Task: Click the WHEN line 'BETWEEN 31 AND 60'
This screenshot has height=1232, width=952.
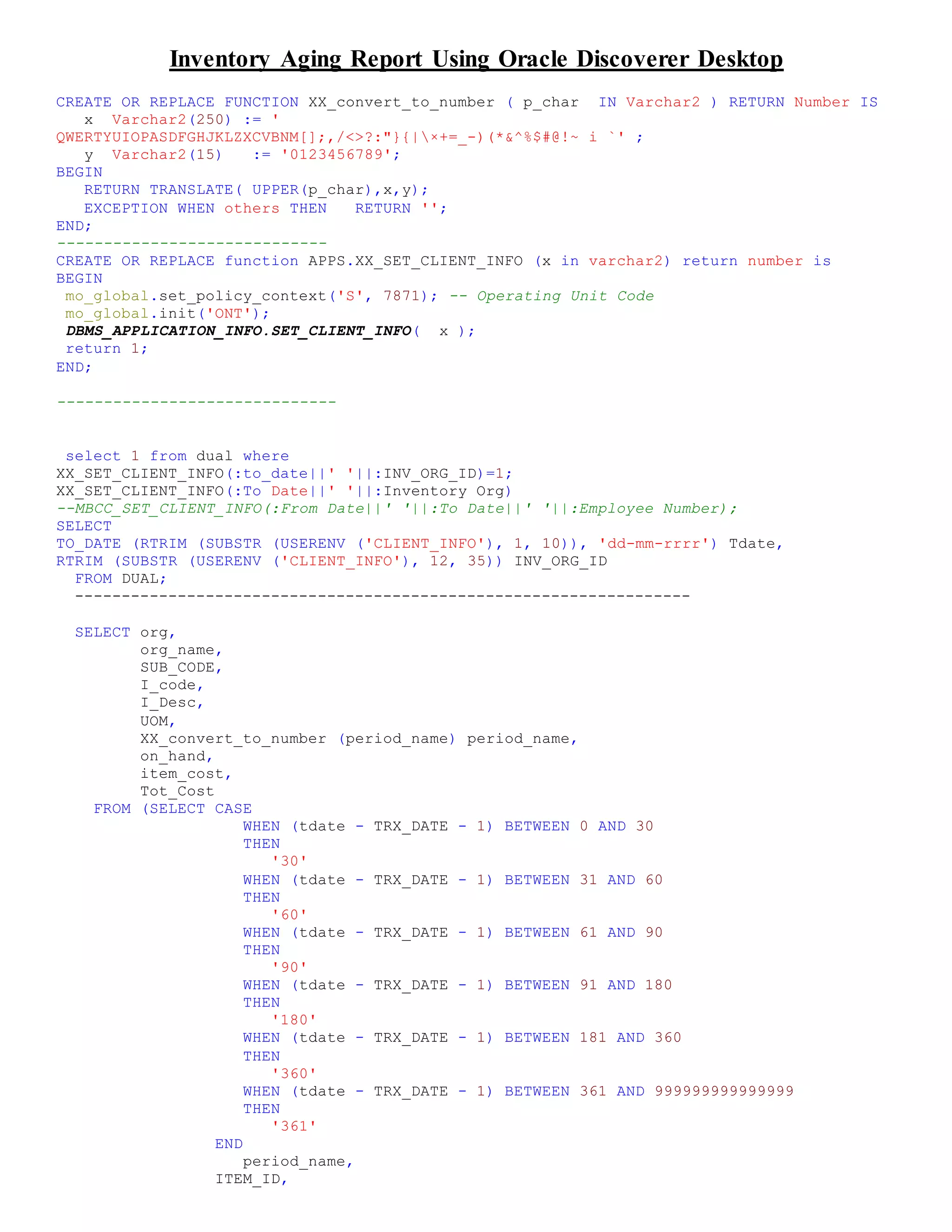Action: 453,880
